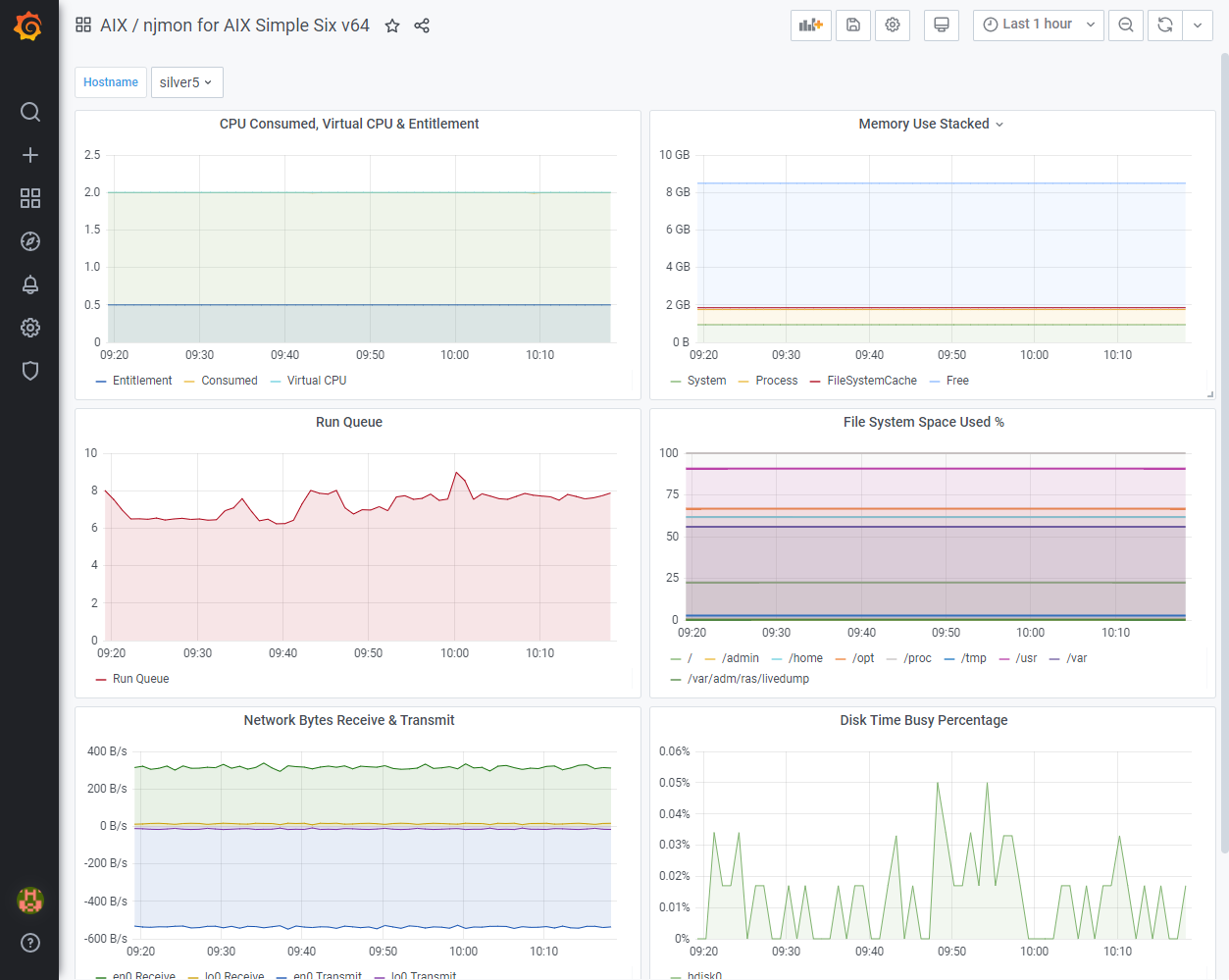The height and width of the screenshot is (980, 1229).
Task: Click the AIX folder breadcrumb link
Action: [x=114, y=26]
